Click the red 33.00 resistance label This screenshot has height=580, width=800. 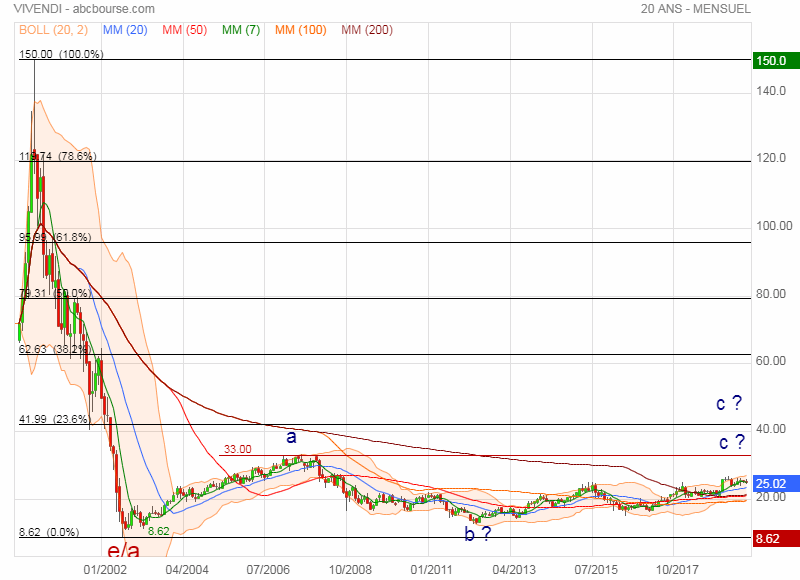(238, 449)
